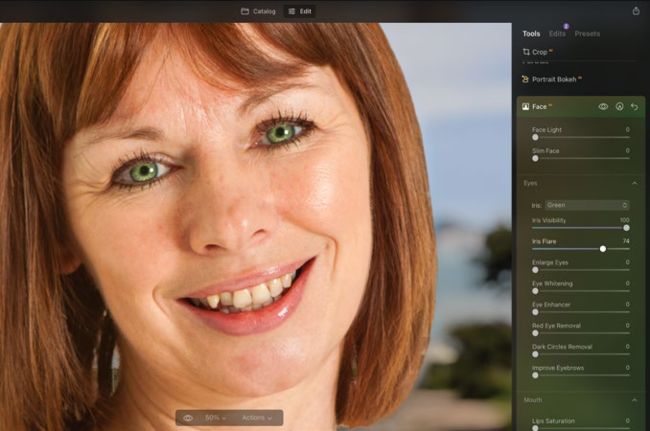Image resolution: width=650 pixels, height=431 pixels.
Task: Click the Tools tab label
Action: click(531, 33)
